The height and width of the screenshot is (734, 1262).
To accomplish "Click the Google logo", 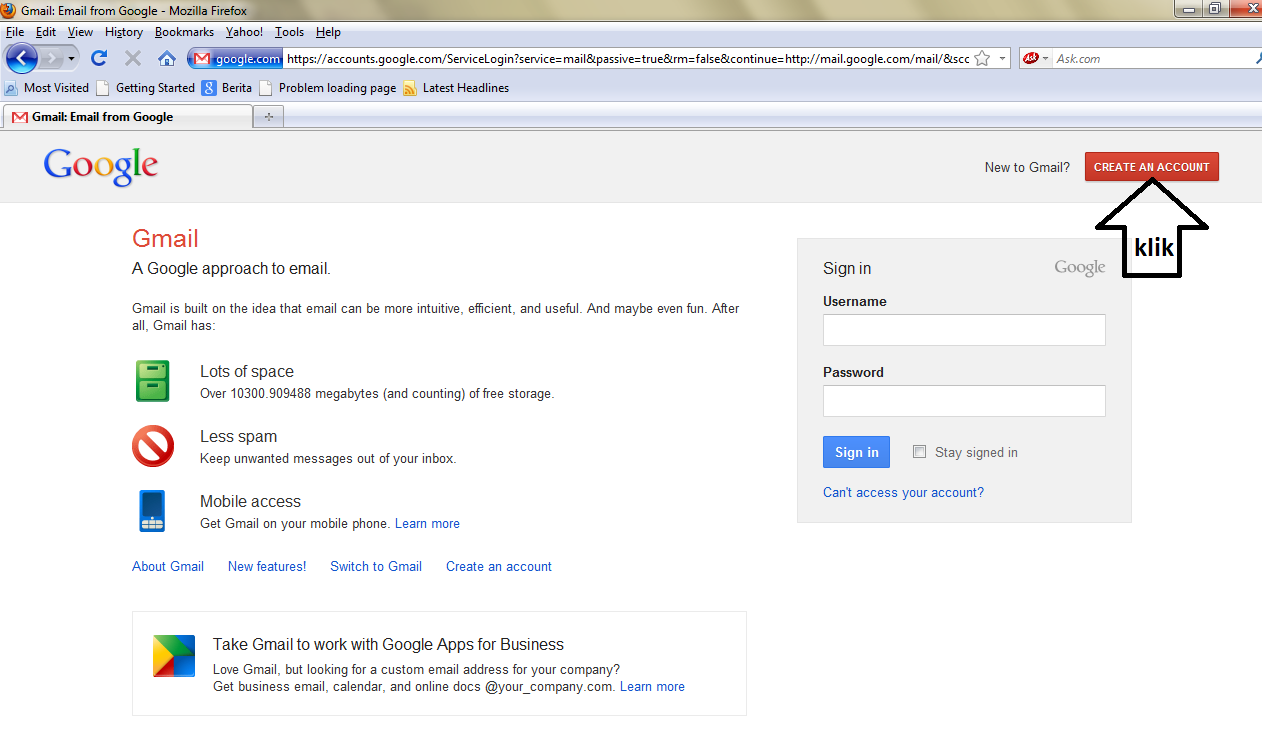I will [100, 167].
